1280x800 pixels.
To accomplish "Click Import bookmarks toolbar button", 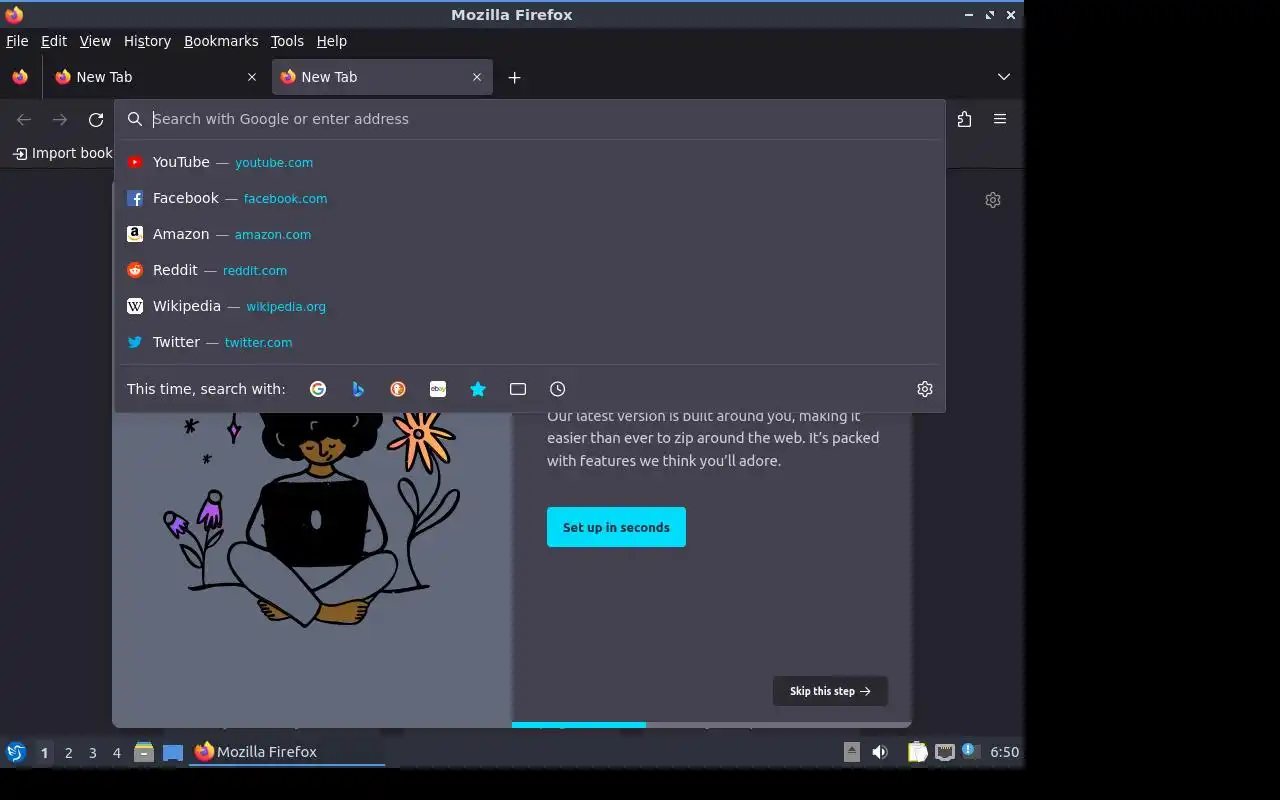I will click(62, 153).
